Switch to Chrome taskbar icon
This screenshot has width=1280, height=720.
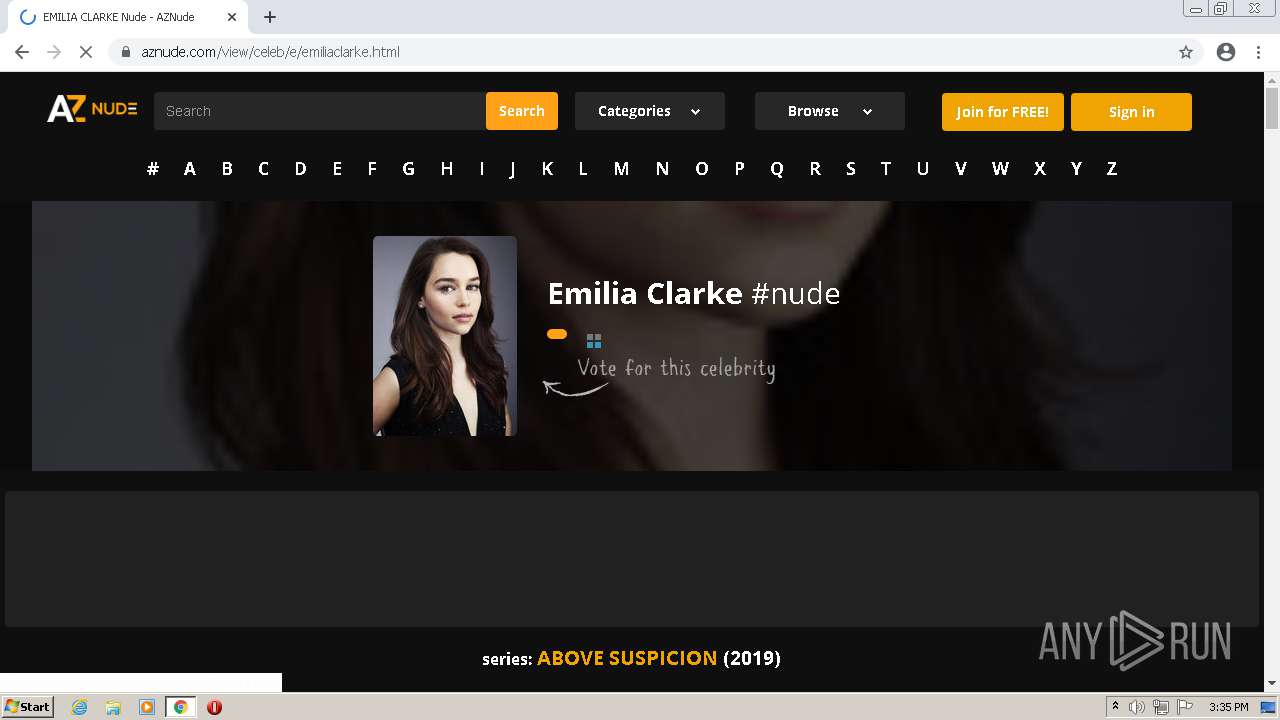[x=180, y=707]
